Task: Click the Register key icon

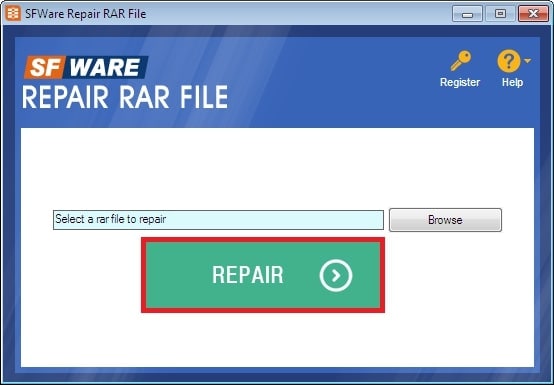Action: coord(461,60)
